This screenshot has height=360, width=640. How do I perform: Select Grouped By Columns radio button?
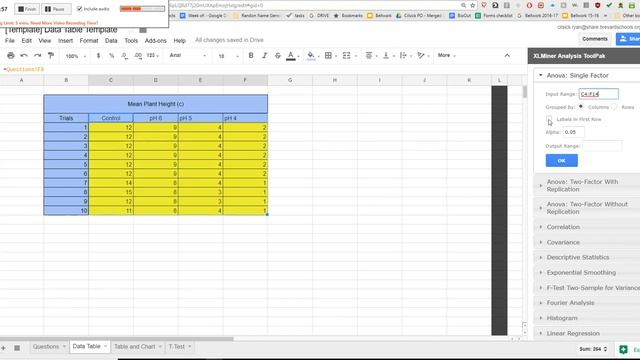581,107
